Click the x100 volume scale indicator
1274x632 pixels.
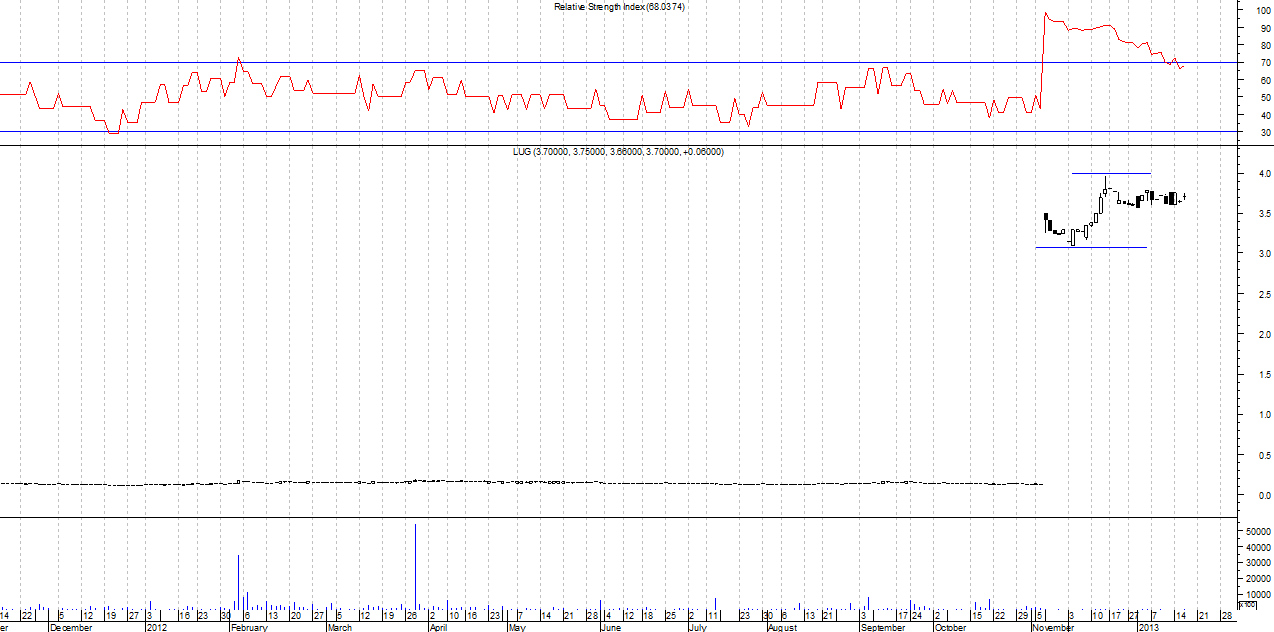1247,605
